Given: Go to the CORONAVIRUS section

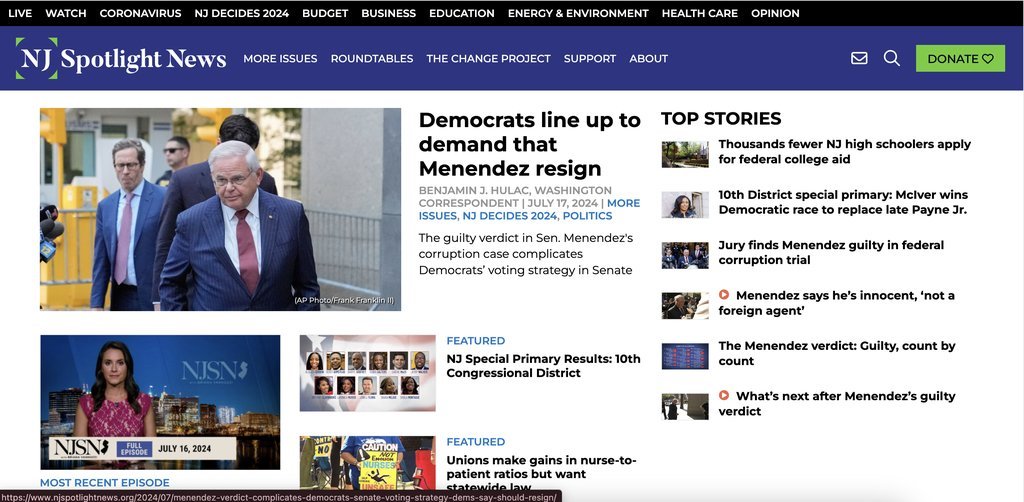Looking at the screenshot, I should (140, 13).
